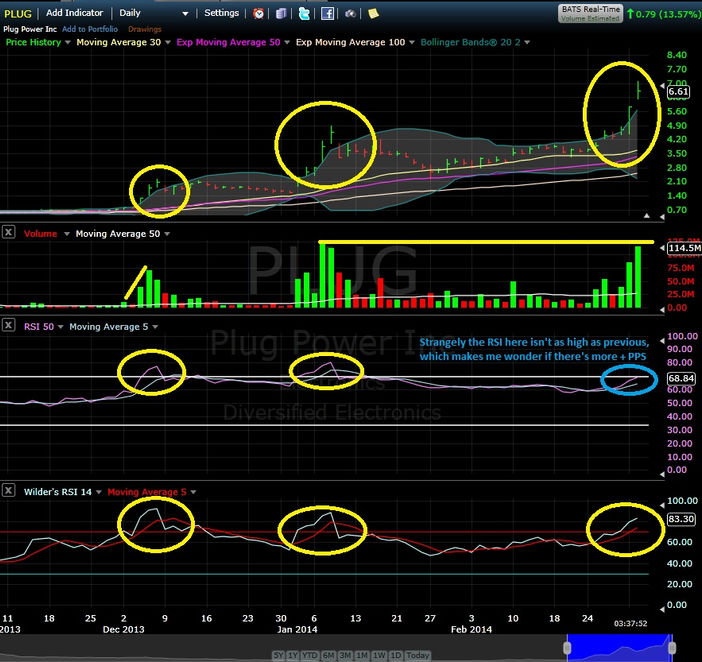The width and height of the screenshot is (702, 662).
Task: Expand the RSI 50 dropdown
Action: (60, 327)
